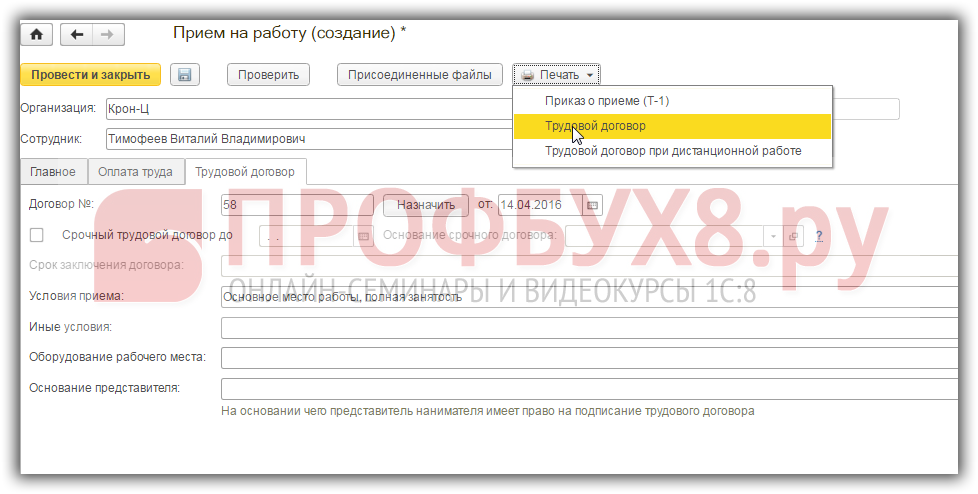Click the Проверить button

coord(268,75)
